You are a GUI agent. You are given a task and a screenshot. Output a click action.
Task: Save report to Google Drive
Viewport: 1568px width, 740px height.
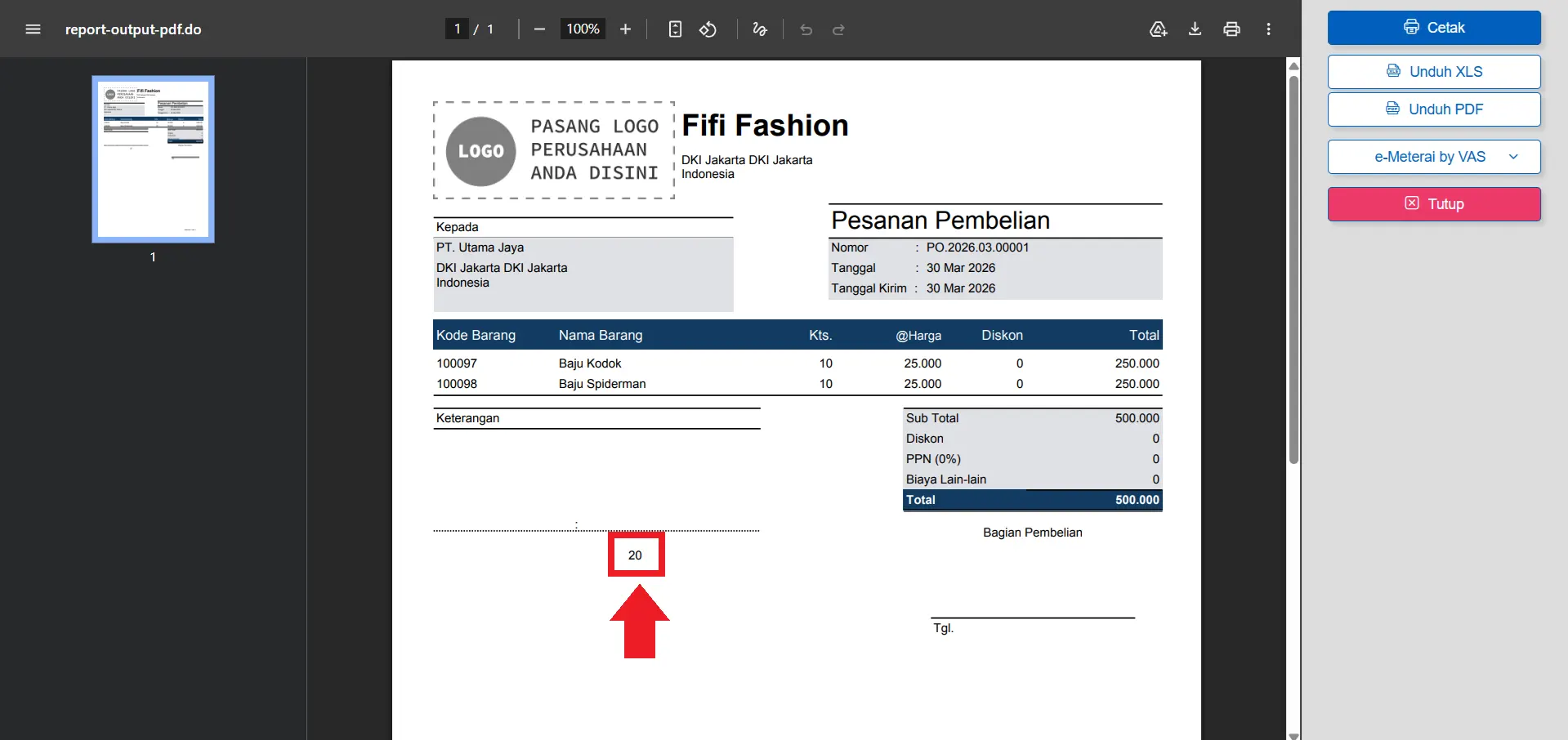click(1158, 29)
